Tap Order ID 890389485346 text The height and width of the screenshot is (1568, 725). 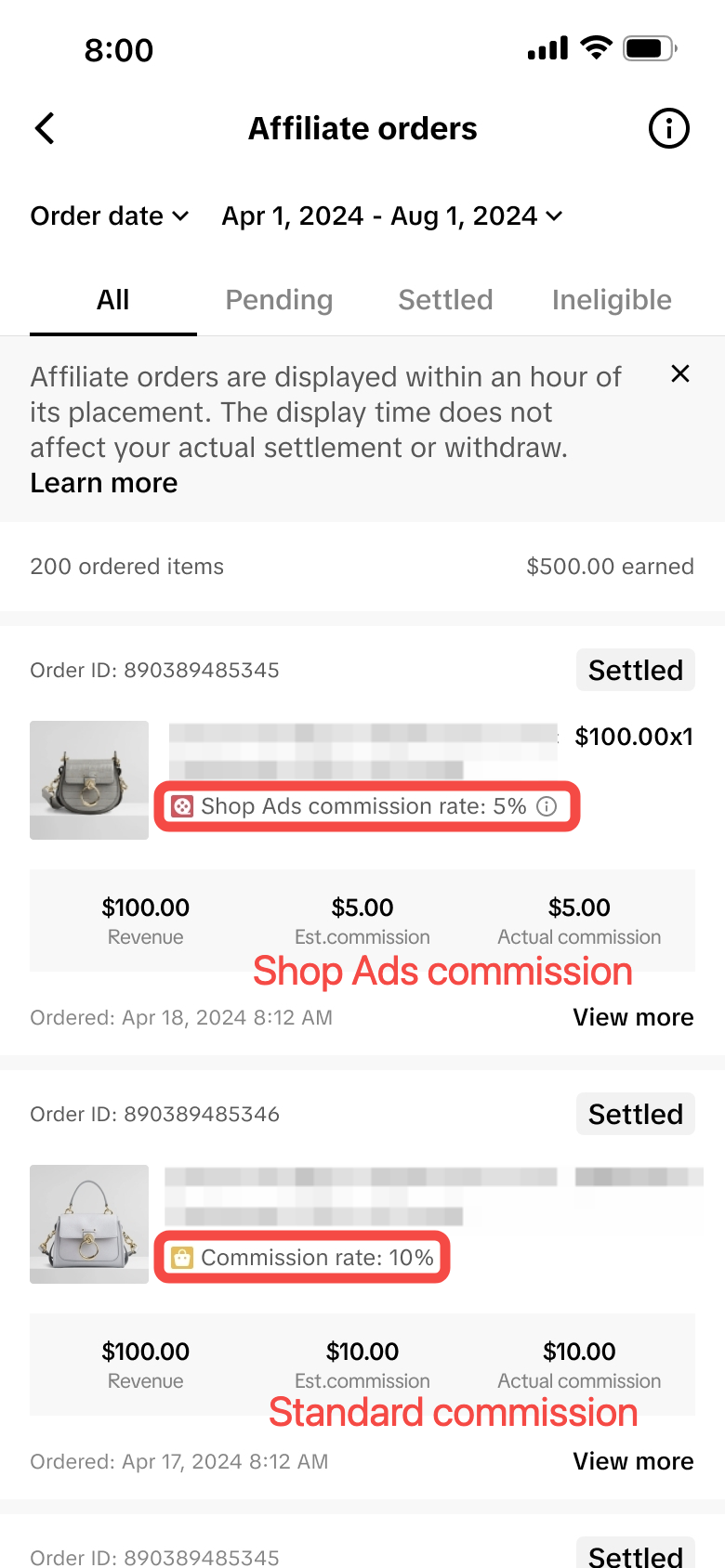pyautogui.click(x=155, y=1114)
